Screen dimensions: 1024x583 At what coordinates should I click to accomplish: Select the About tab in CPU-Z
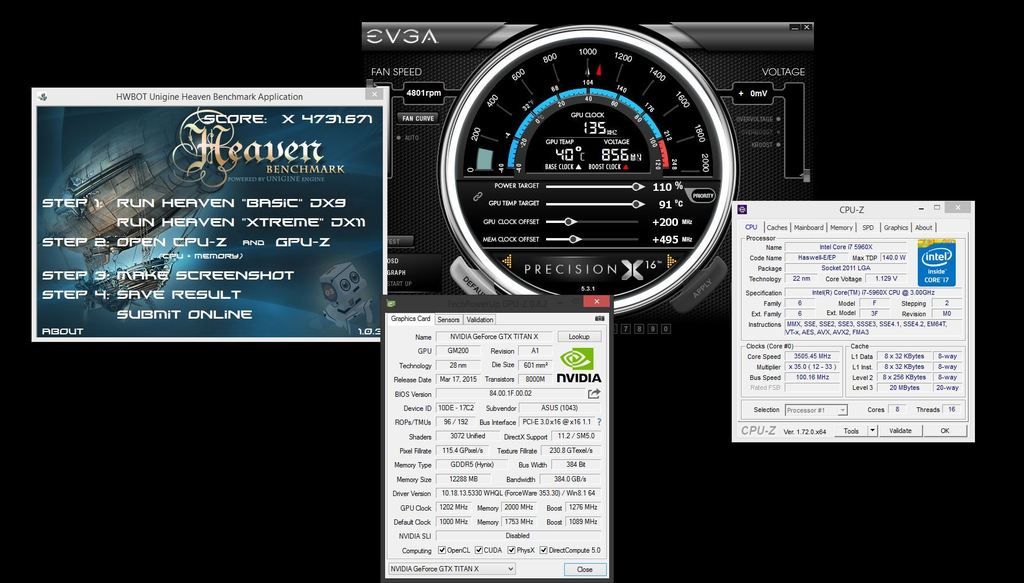923,228
